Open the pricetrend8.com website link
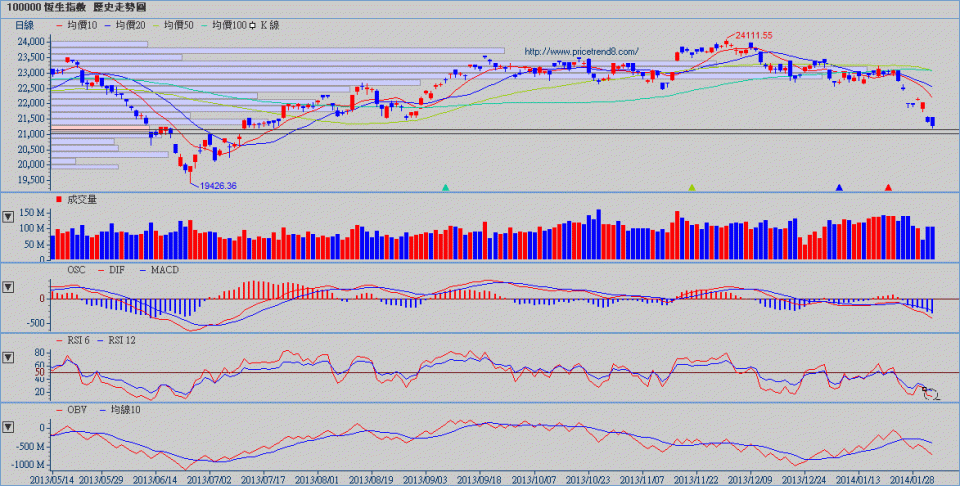This screenshot has height=486, width=960. (580, 51)
